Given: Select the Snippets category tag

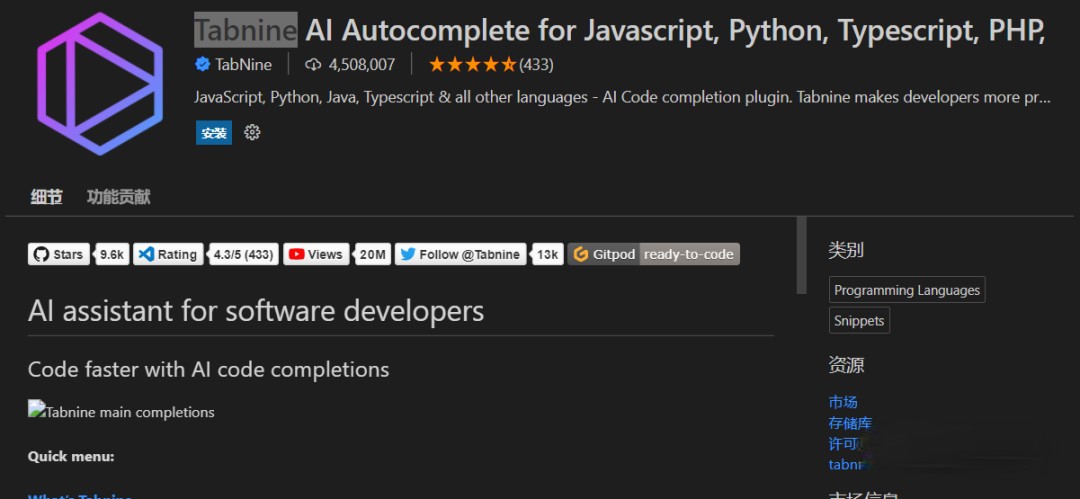Looking at the screenshot, I should [x=859, y=321].
